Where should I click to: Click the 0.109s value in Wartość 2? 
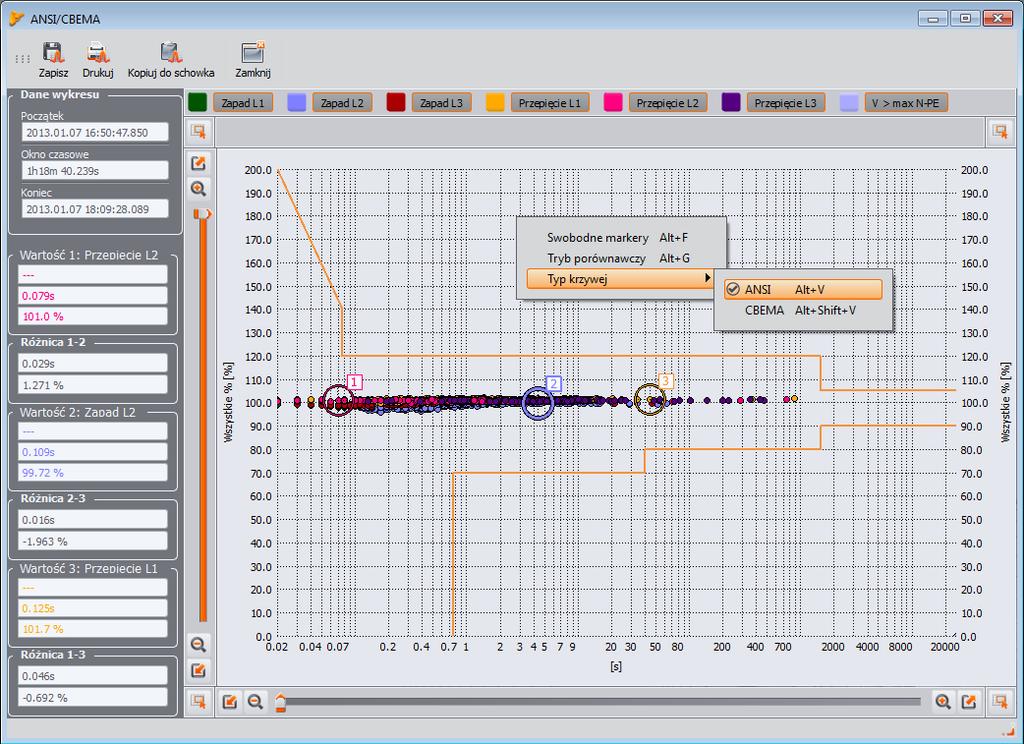pos(93,452)
